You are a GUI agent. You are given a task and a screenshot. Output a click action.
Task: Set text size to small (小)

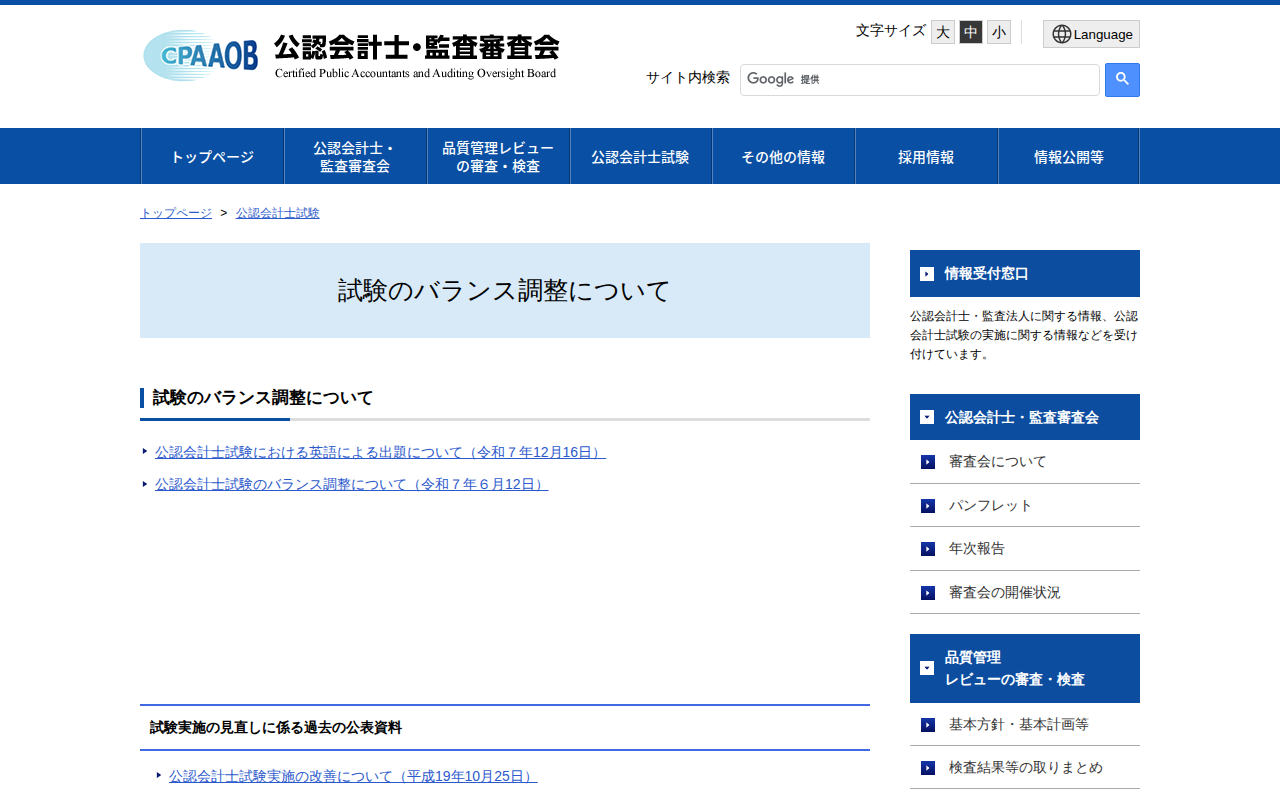coord(999,32)
